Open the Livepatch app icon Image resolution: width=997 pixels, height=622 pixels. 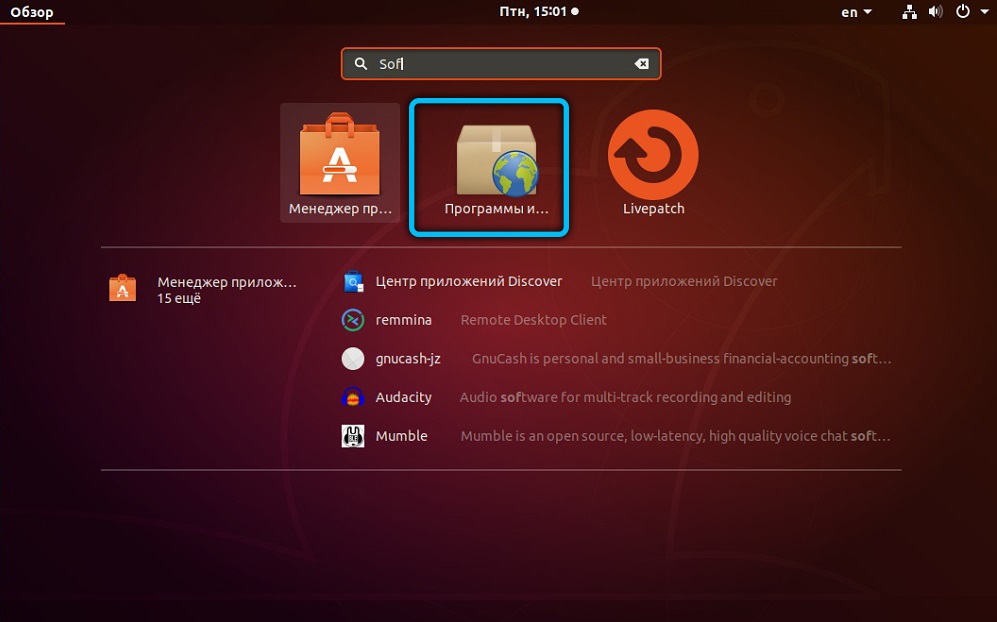(653, 155)
